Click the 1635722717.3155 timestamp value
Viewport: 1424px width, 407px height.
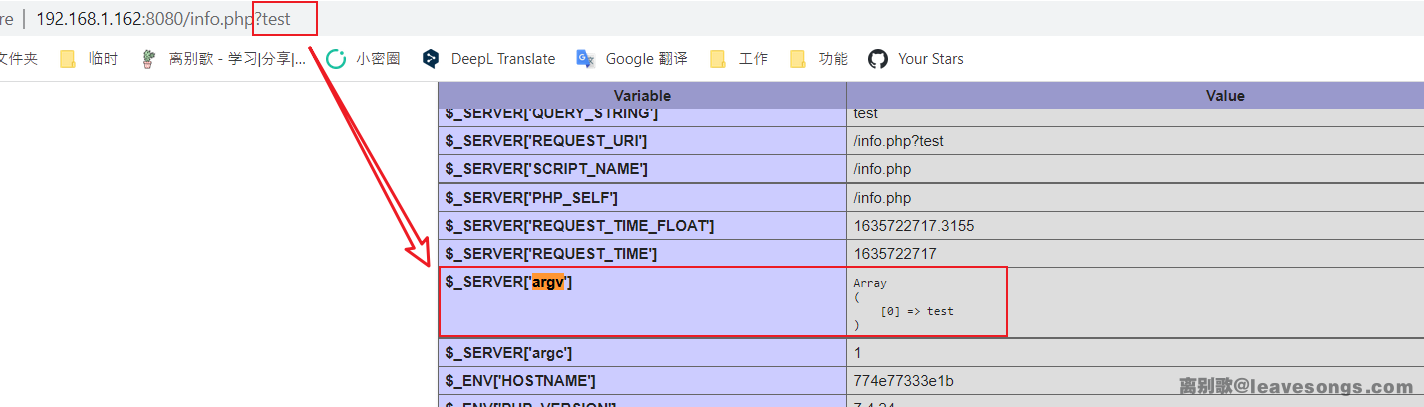pos(913,226)
